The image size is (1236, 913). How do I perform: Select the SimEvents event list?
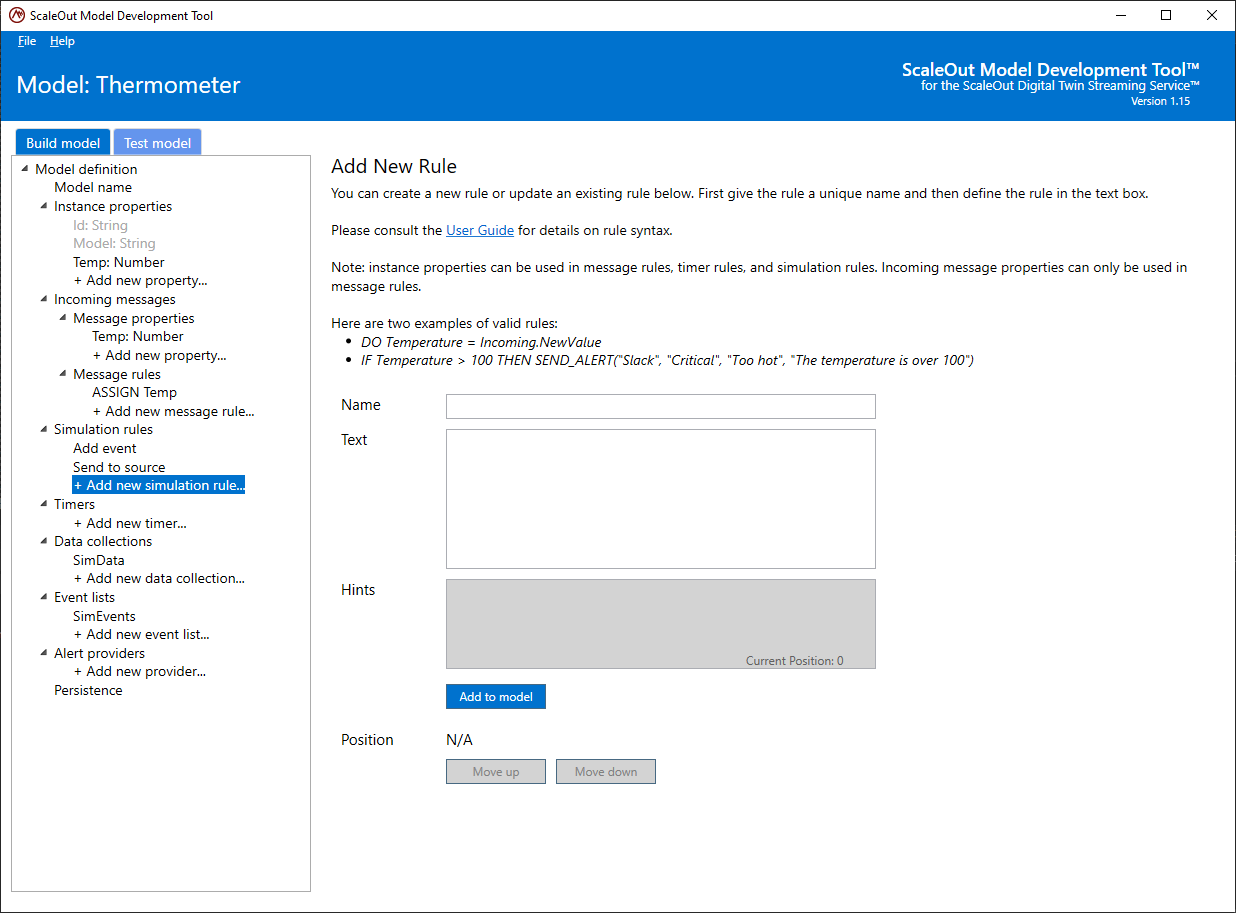tap(104, 616)
